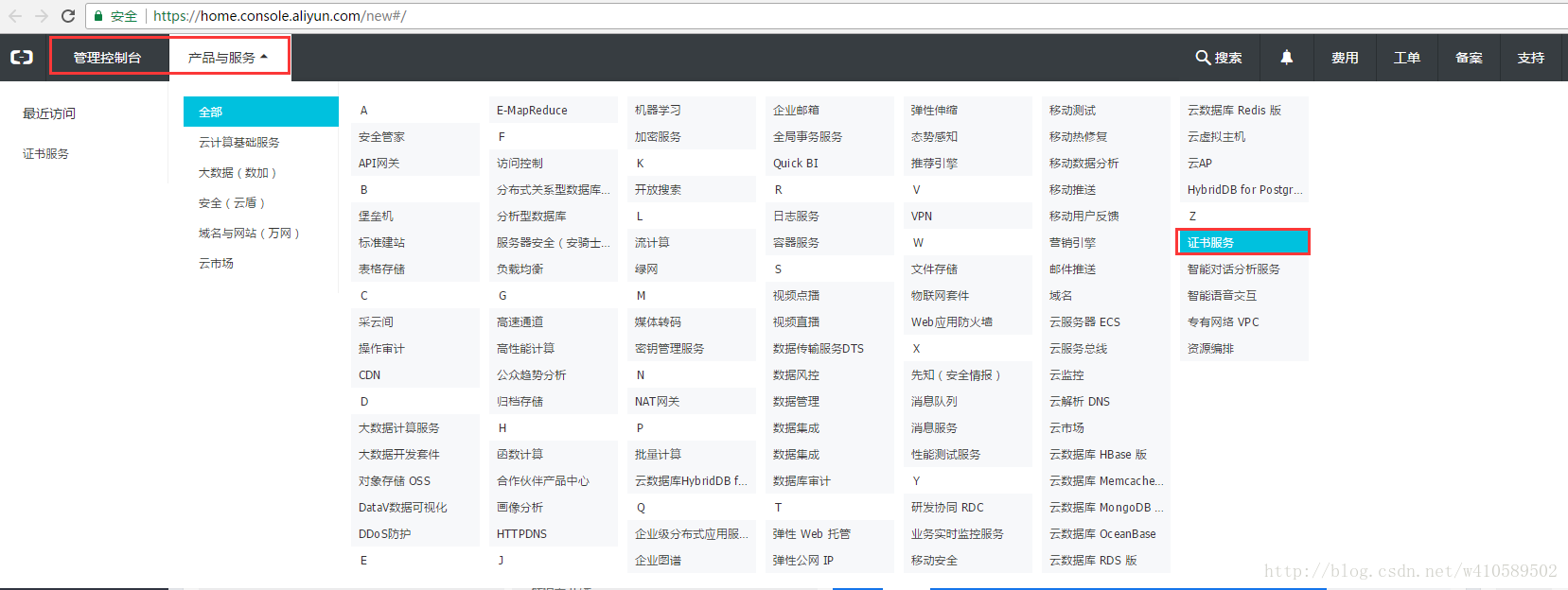Click the green secure lock icon
The image size is (1568, 590).
pos(98,16)
